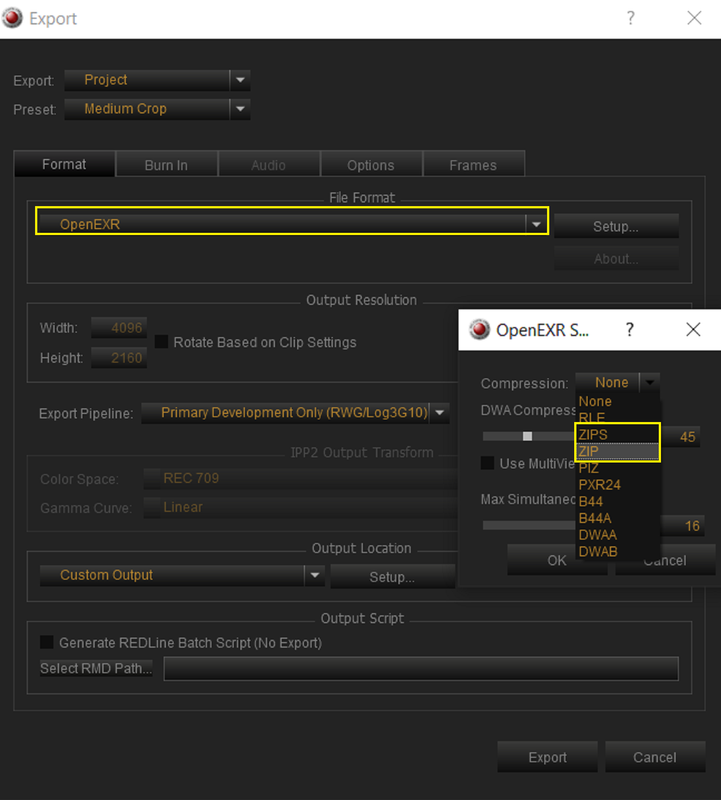
Task: Switch to the Audio tab
Action: tap(268, 165)
